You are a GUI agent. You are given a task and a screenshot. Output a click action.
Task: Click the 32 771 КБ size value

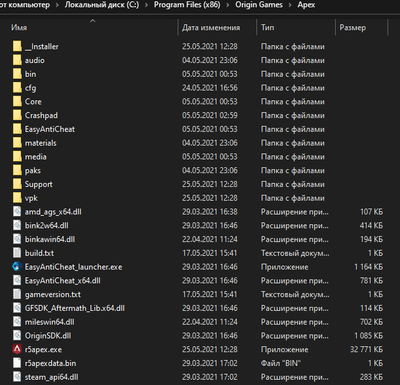[366, 350]
